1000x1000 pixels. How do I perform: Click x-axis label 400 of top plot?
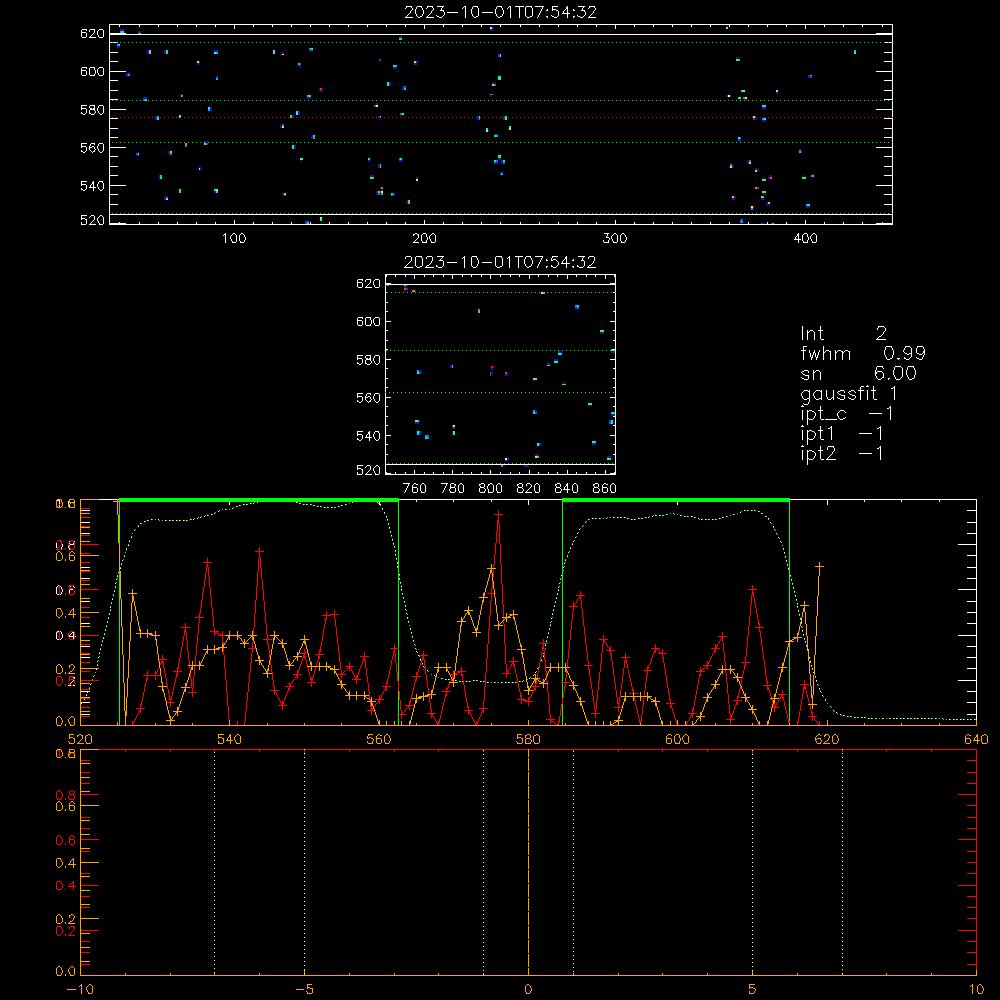805,239
